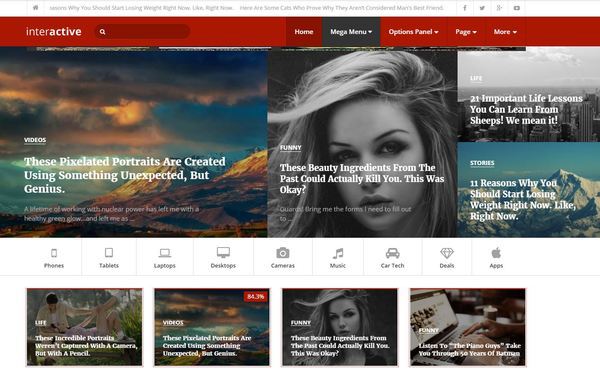600x376 pixels.
Task: Open the Google Plus social icon
Action: (x=499, y=8)
